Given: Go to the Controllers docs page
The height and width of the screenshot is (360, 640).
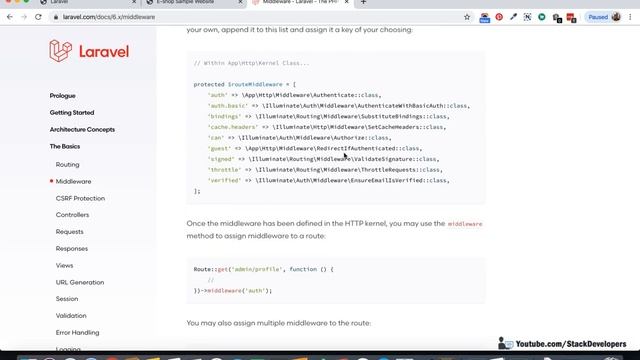Looking at the screenshot, I should pyautogui.click(x=72, y=215).
